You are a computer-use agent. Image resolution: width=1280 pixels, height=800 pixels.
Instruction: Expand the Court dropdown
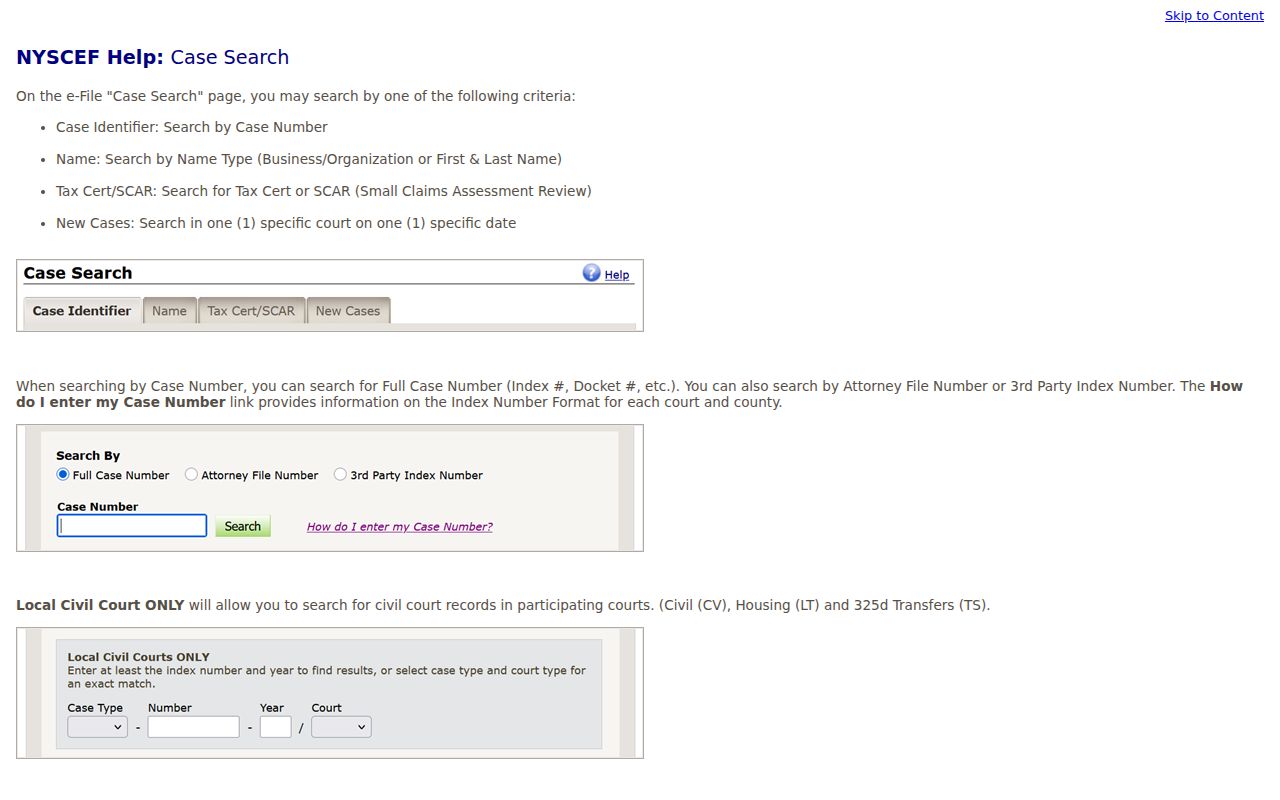341,727
